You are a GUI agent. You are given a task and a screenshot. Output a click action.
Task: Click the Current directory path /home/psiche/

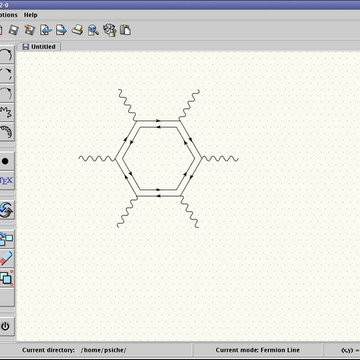[x=104, y=350]
